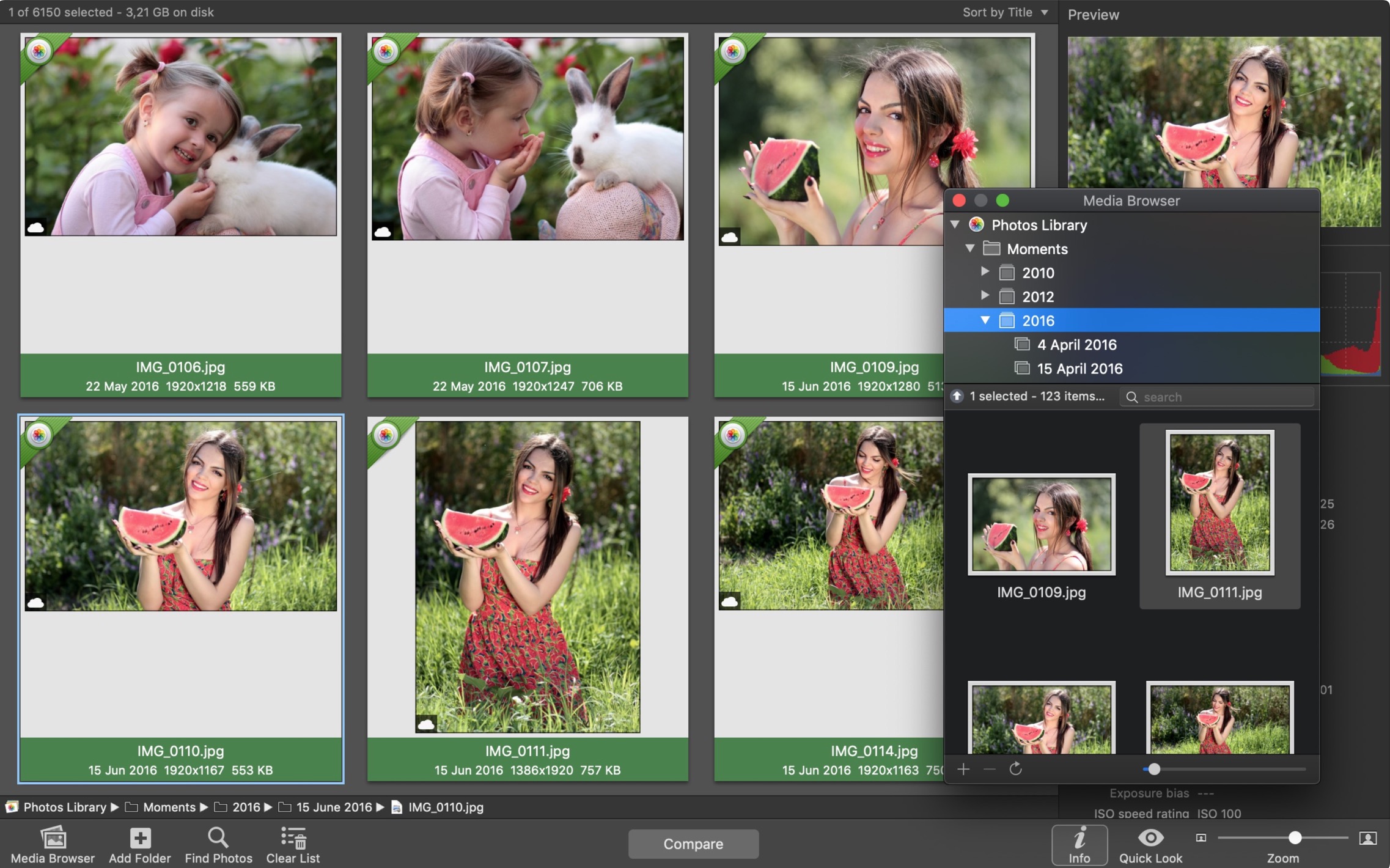1390x868 pixels.
Task: Toggle the Info panel button
Action: click(x=1079, y=844)
